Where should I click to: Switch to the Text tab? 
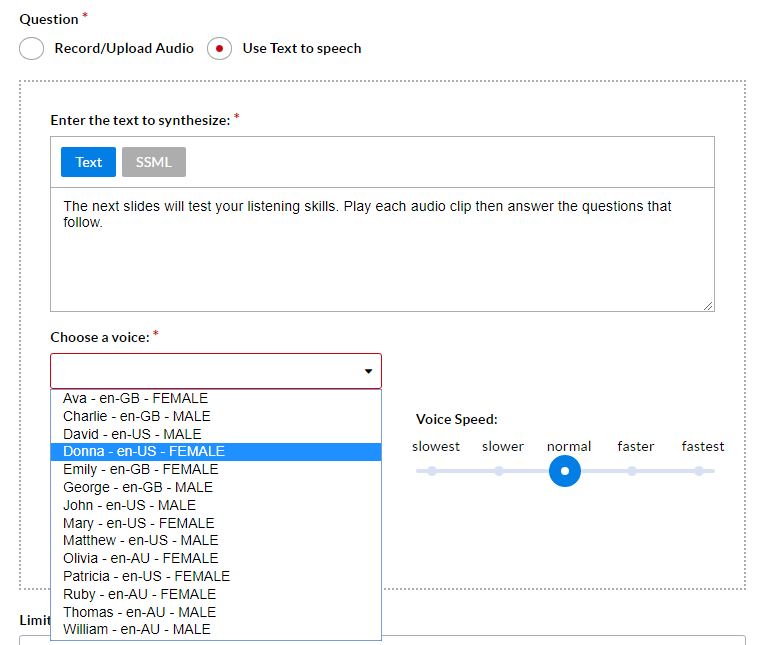(x=89, y=162)
